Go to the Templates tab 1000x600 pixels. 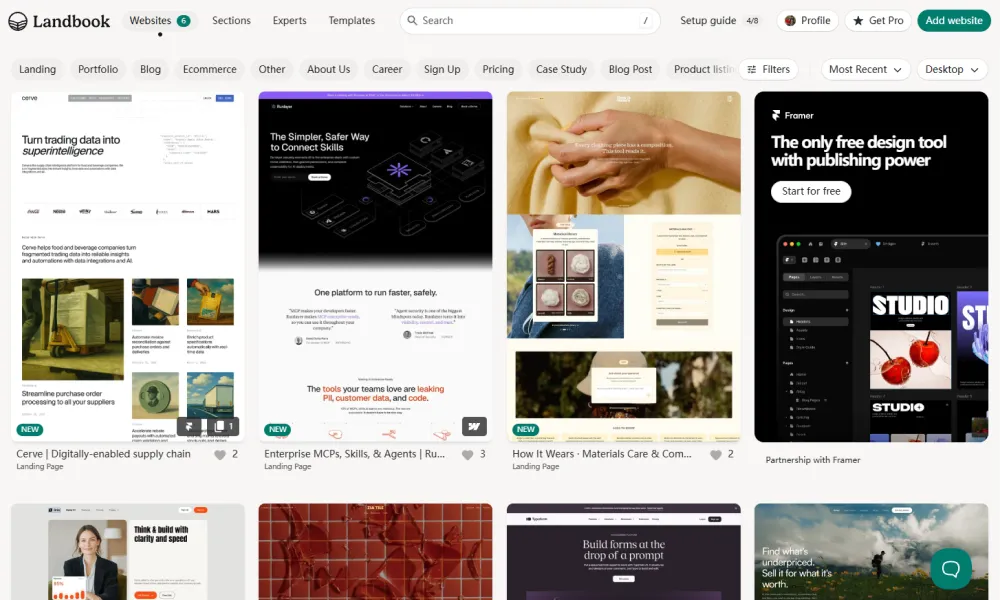(x=352, y=21)
